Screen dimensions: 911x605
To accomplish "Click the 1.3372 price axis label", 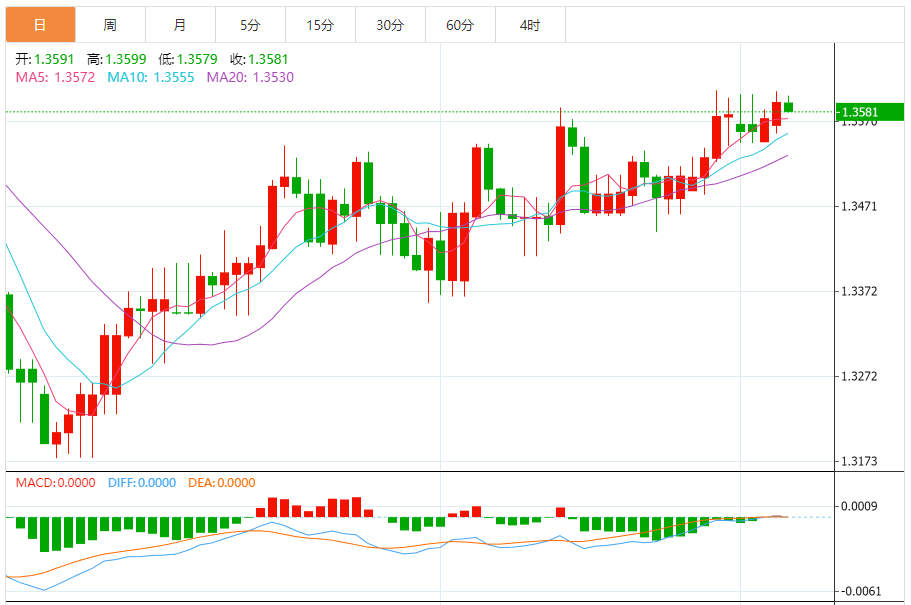I will pyautogui.click(x=859, y=291).
